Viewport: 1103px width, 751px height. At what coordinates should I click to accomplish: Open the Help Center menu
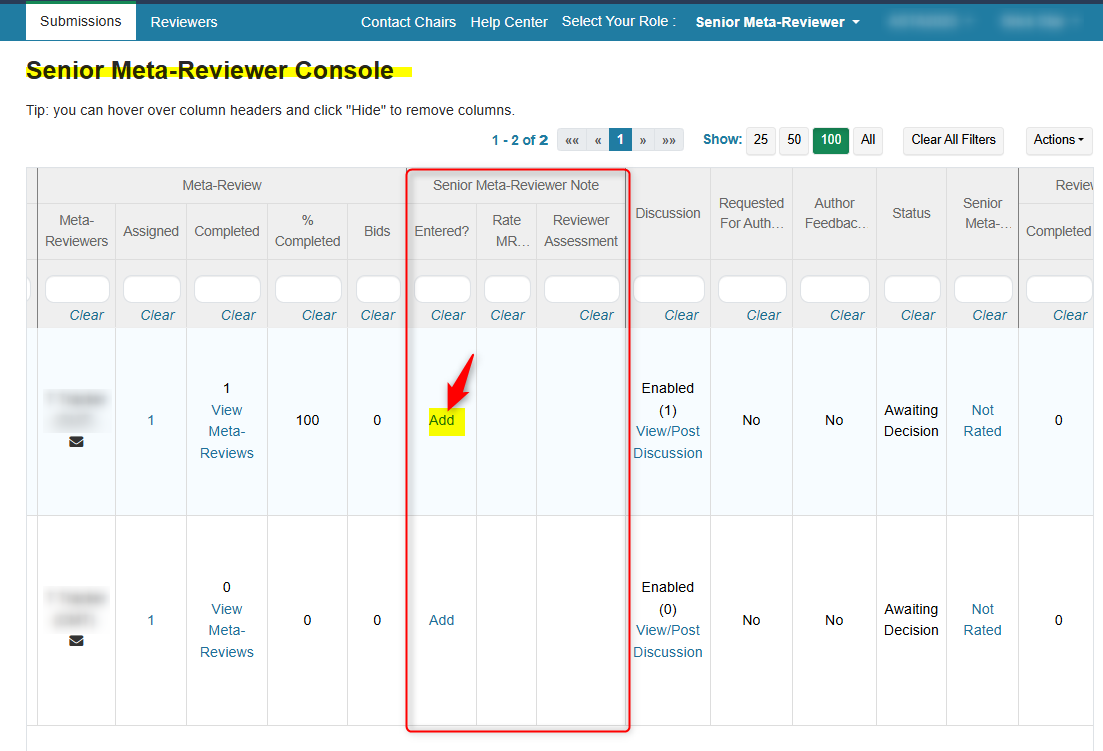[509, 22]
